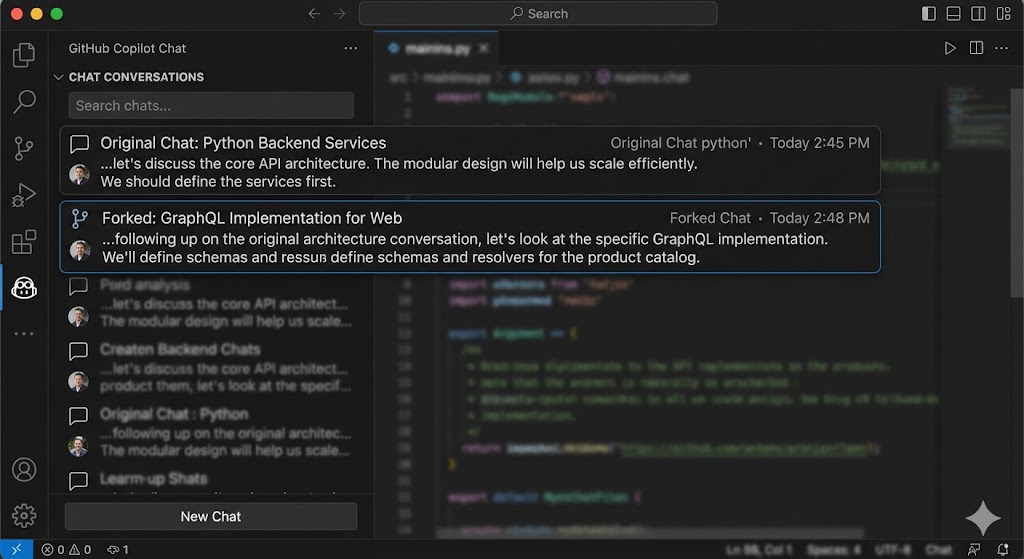Image resolution: width=1024 pixels, height=559 pixels.
Task: Select the open Python file editor tab
Action: point(436,48)
